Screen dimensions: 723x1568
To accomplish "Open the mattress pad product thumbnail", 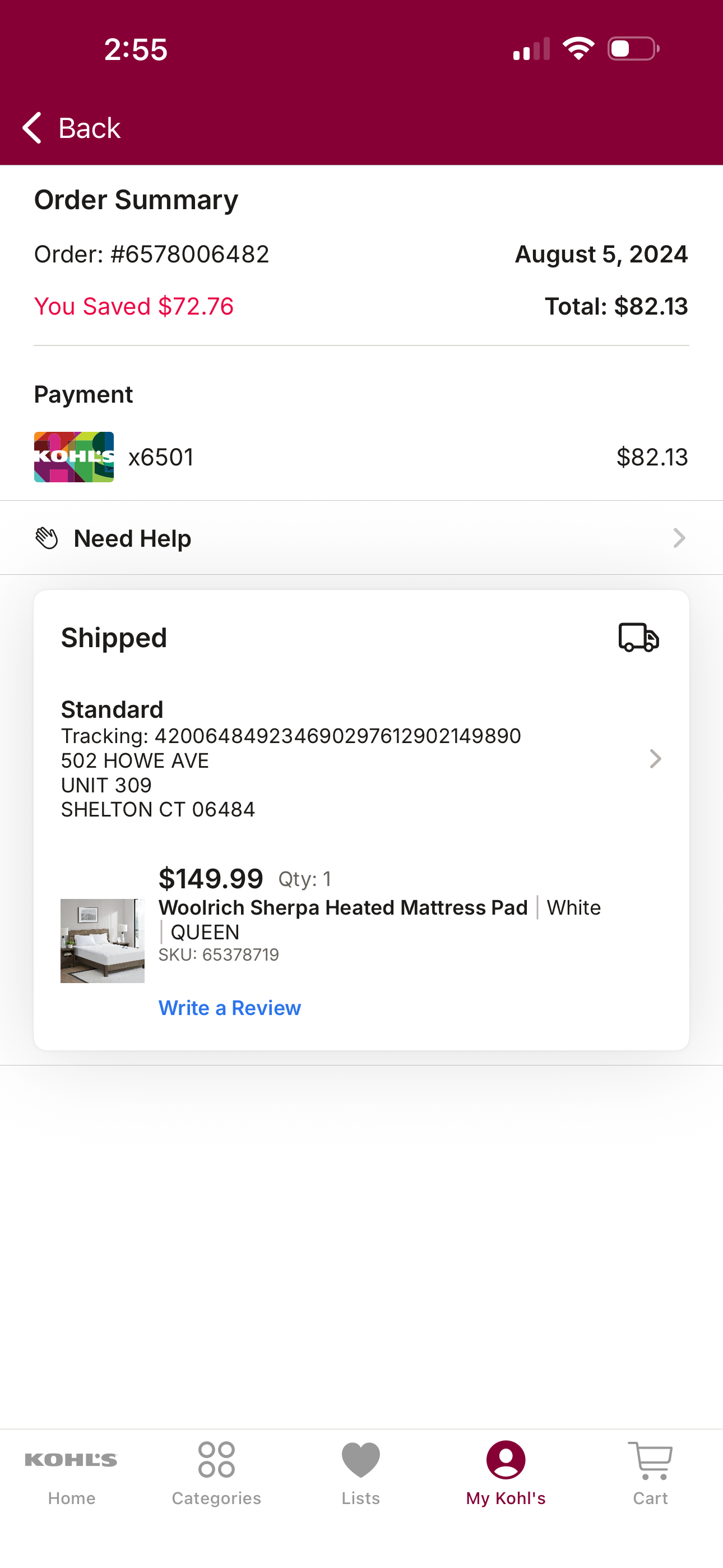I will (x=102, y=940).
